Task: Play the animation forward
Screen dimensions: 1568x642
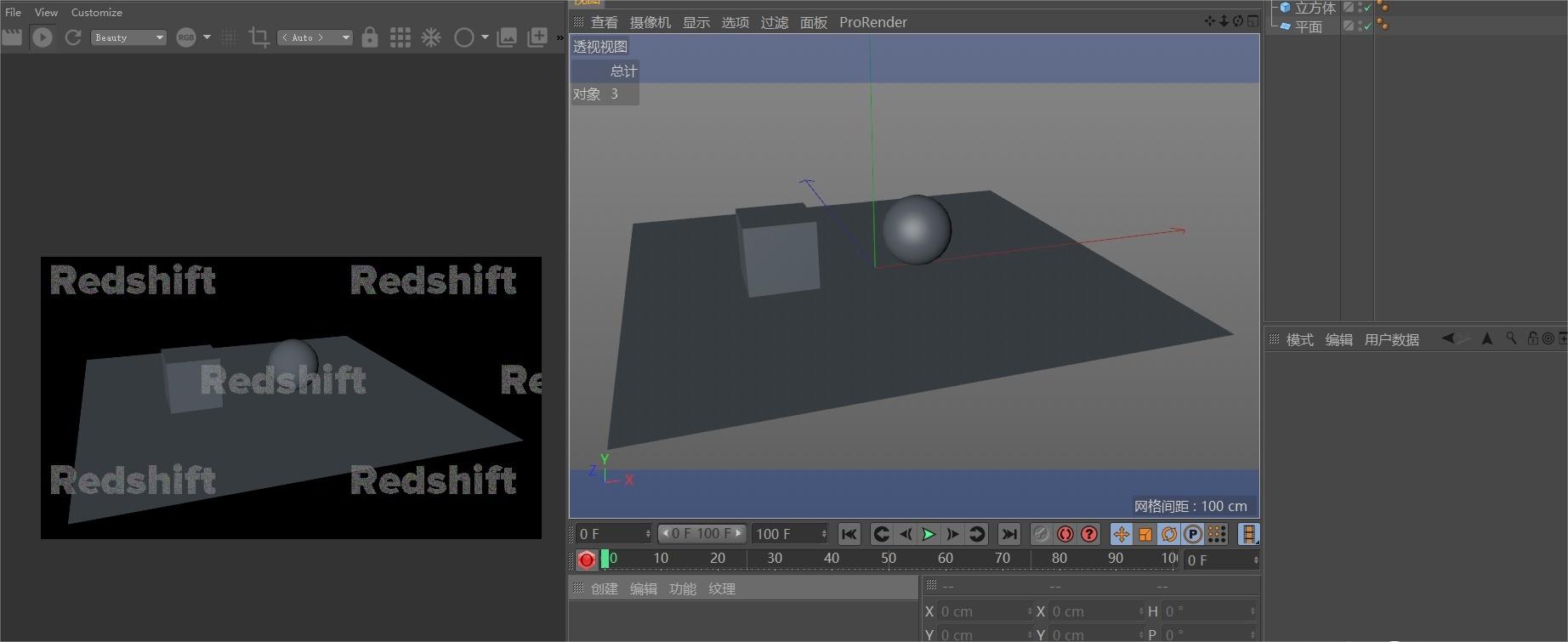Action: [x=929, y=534]
